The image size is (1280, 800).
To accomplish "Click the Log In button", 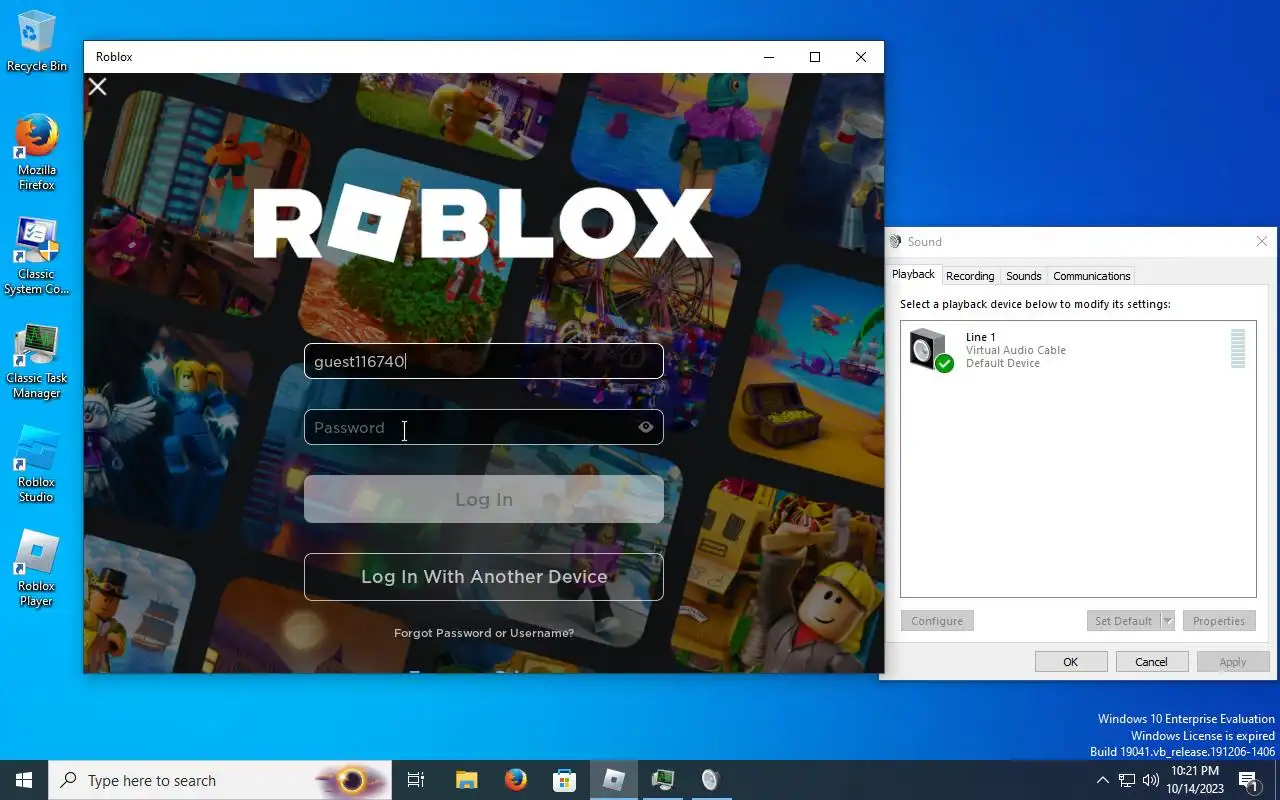I will point(484,499).
